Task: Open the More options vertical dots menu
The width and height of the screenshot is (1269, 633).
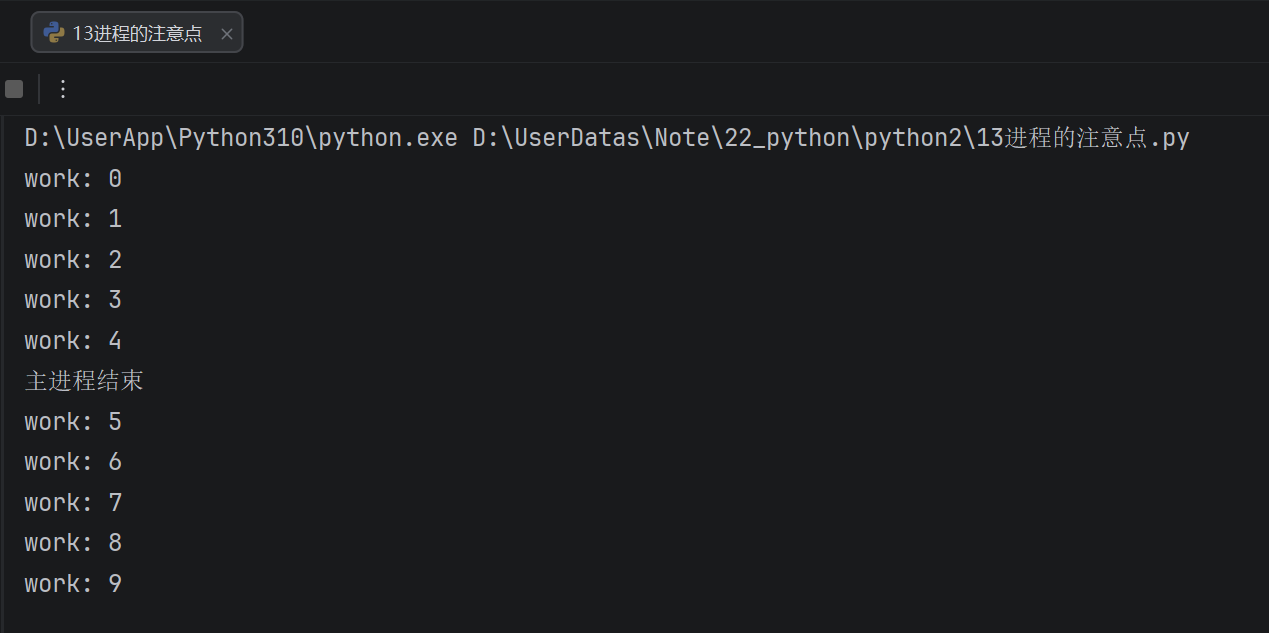Action: tap(63, 89)
